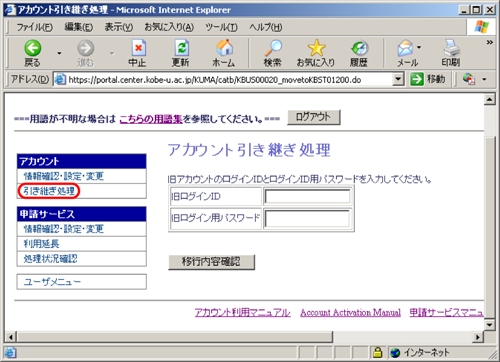The height and width of the screenshot is (362, 500).
Task: Click the 申請サービス section header
Action: pyautogui.click(x=82, y=214)
